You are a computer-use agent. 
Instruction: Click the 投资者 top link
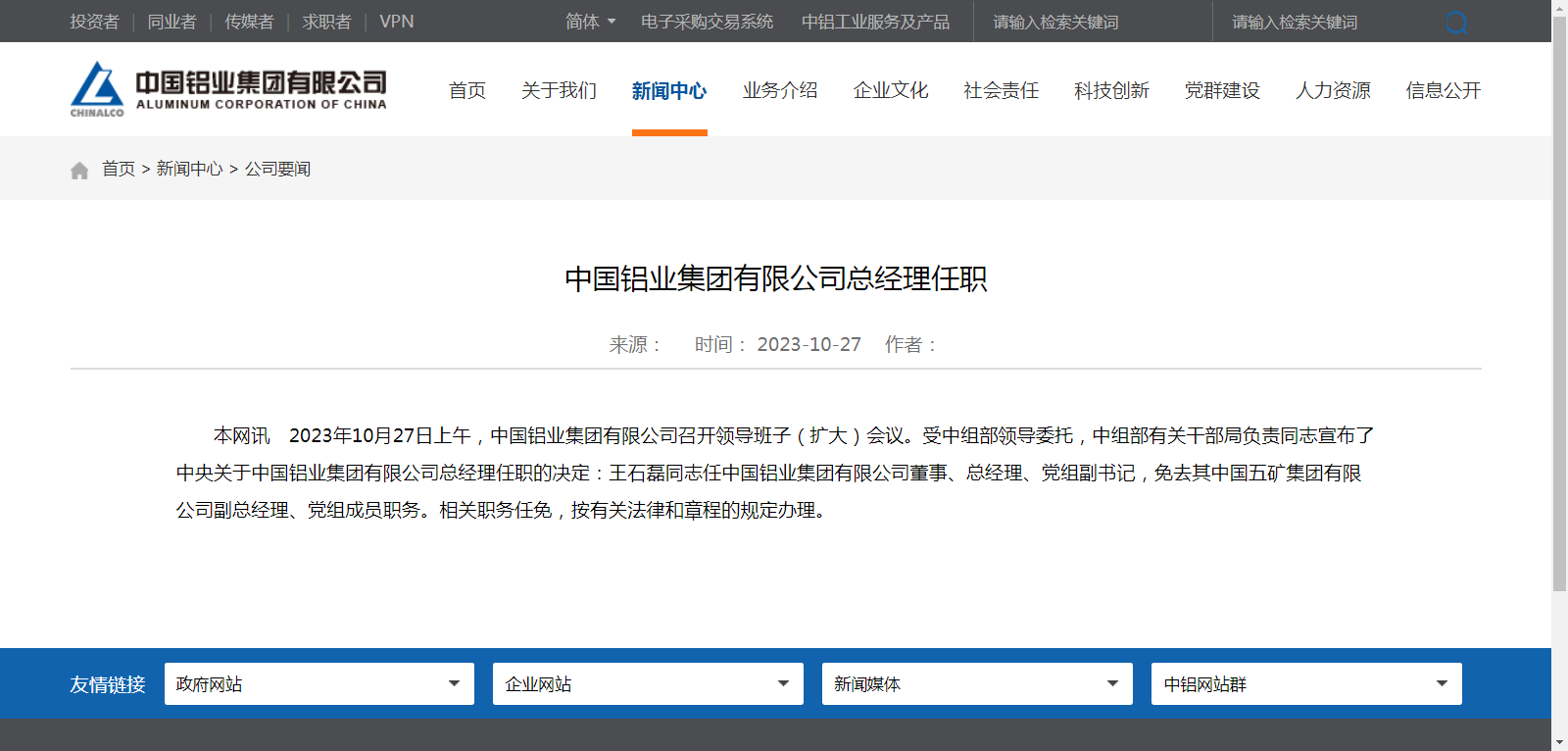94,22
